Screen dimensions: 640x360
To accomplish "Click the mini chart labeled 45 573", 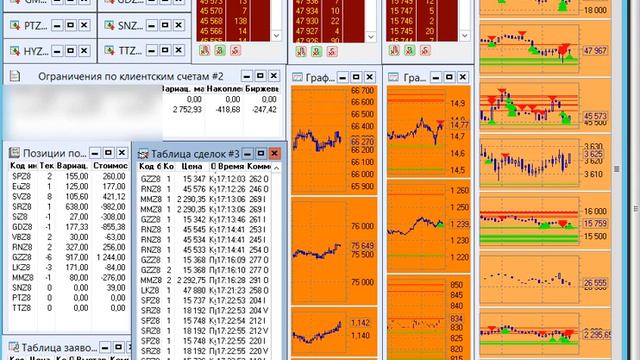I will 545,106.
